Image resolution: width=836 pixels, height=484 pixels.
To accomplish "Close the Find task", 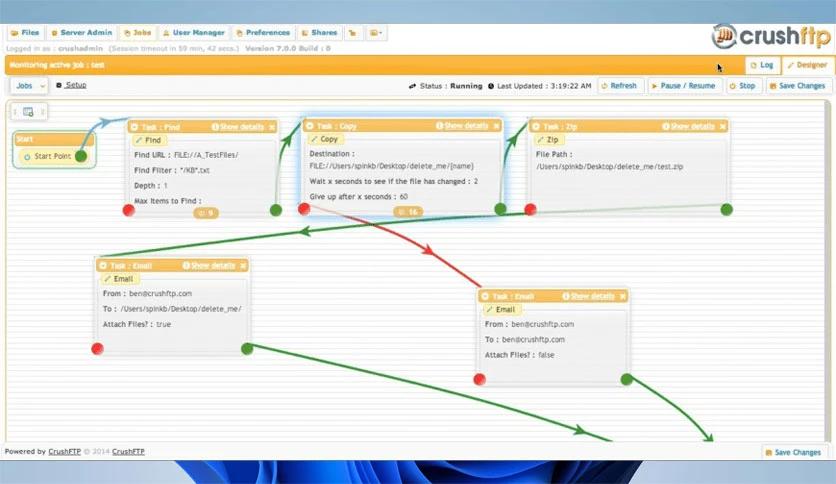I will click(272, 127).
